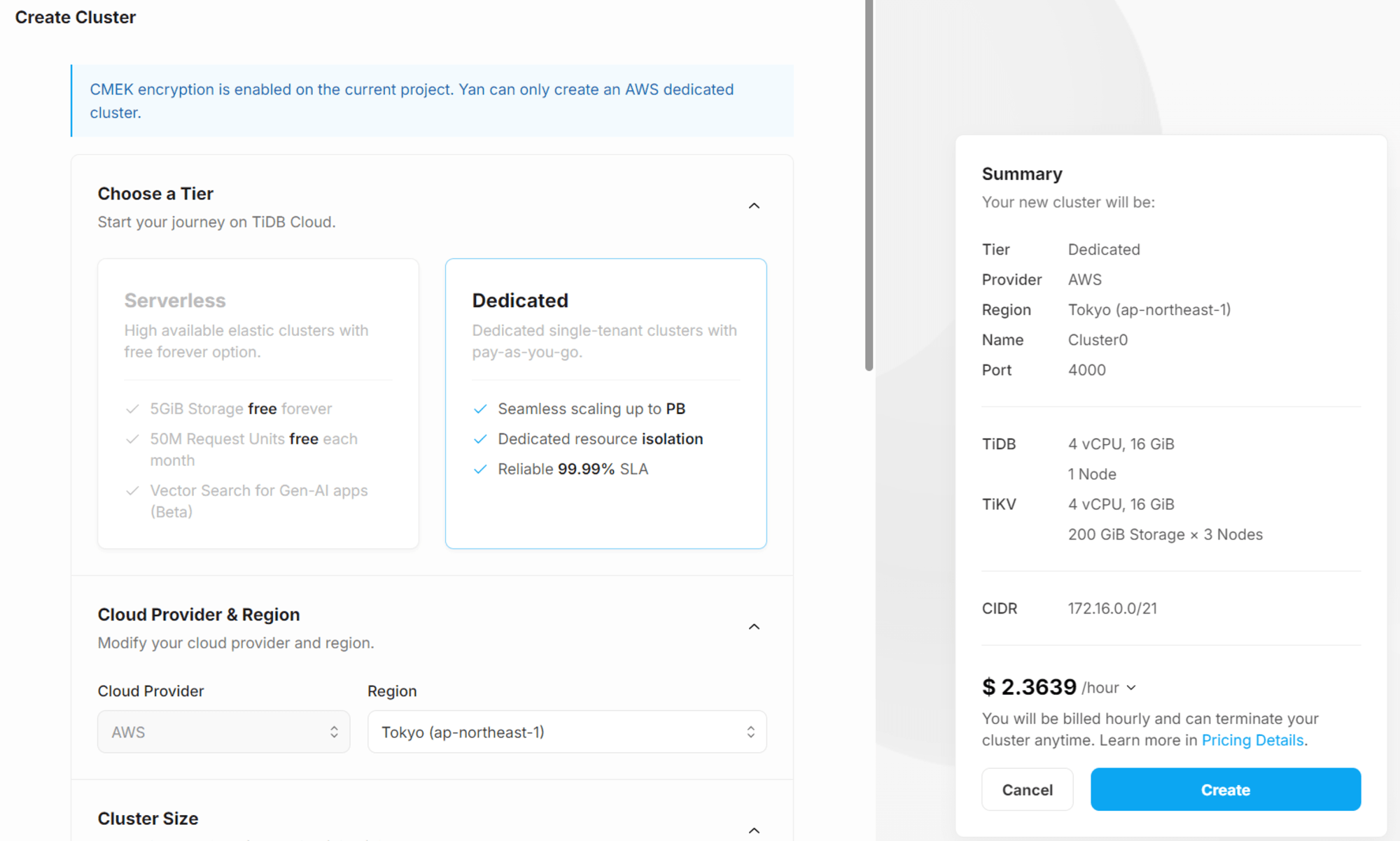Screen dimensions: 1400x841
Task: Click the page vertical scrollbar
Action: point(869,185)
